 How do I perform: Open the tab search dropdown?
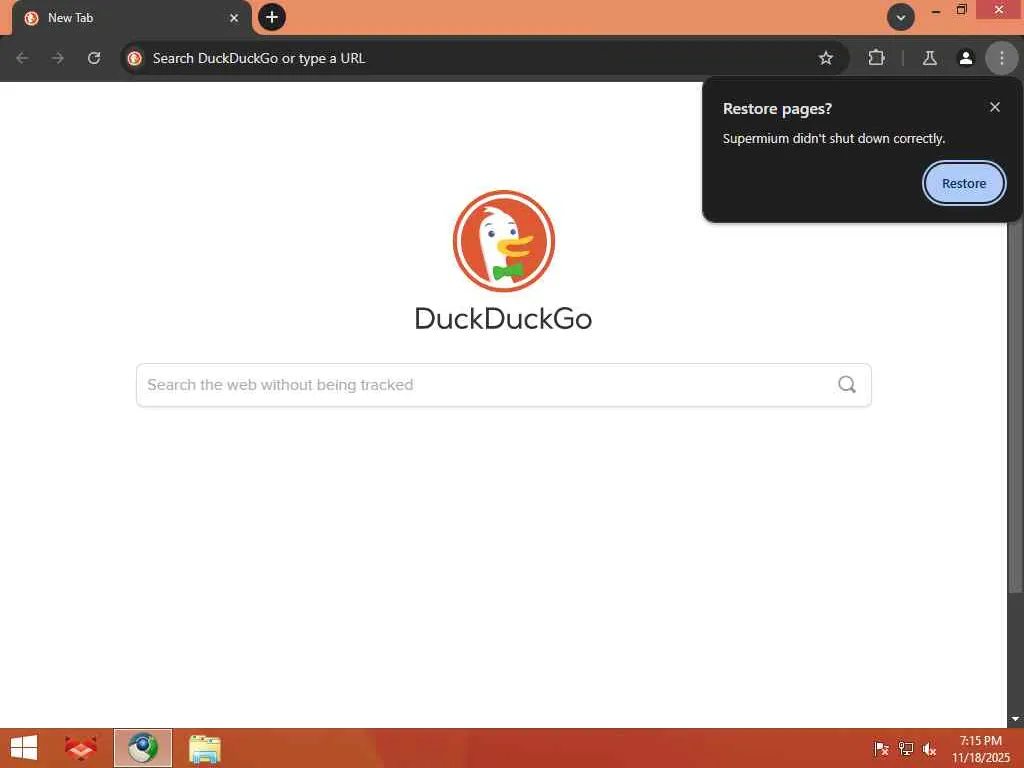click(x=901, y=18)
